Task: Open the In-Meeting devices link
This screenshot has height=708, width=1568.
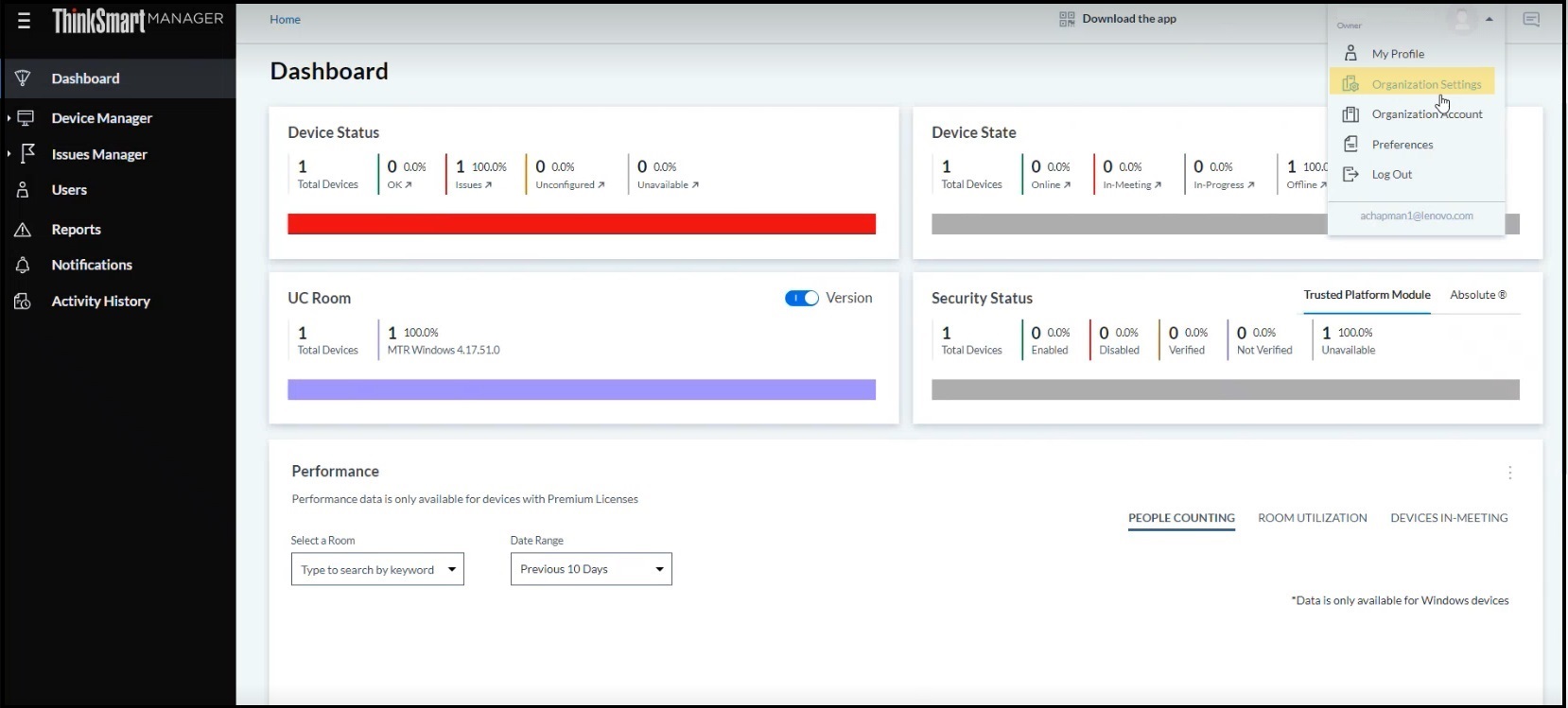Action: point(1132,185)
